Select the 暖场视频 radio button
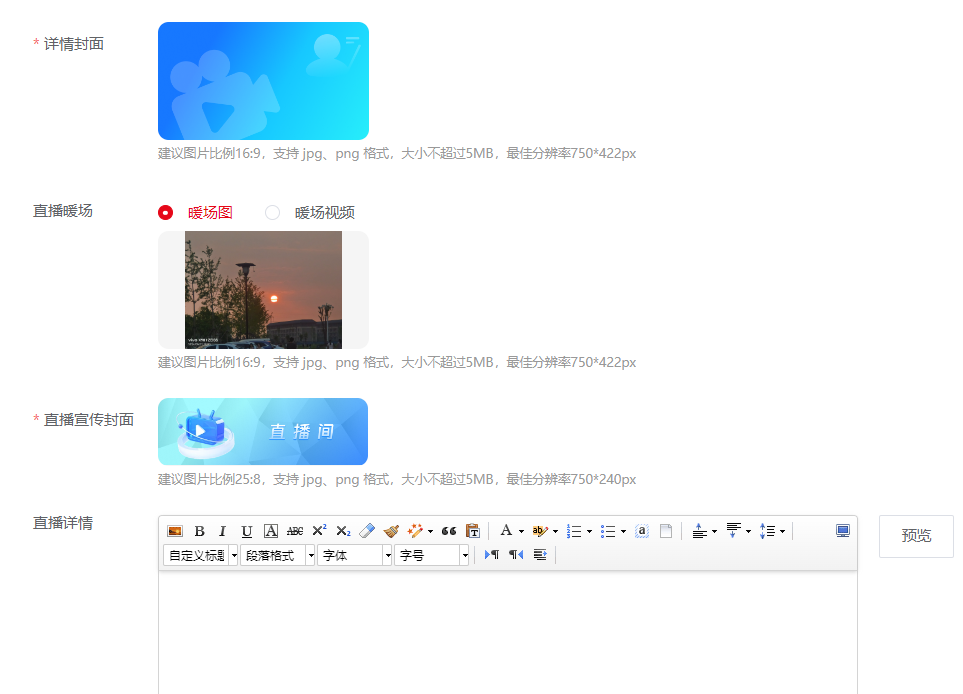 click(x=272, y=212)
